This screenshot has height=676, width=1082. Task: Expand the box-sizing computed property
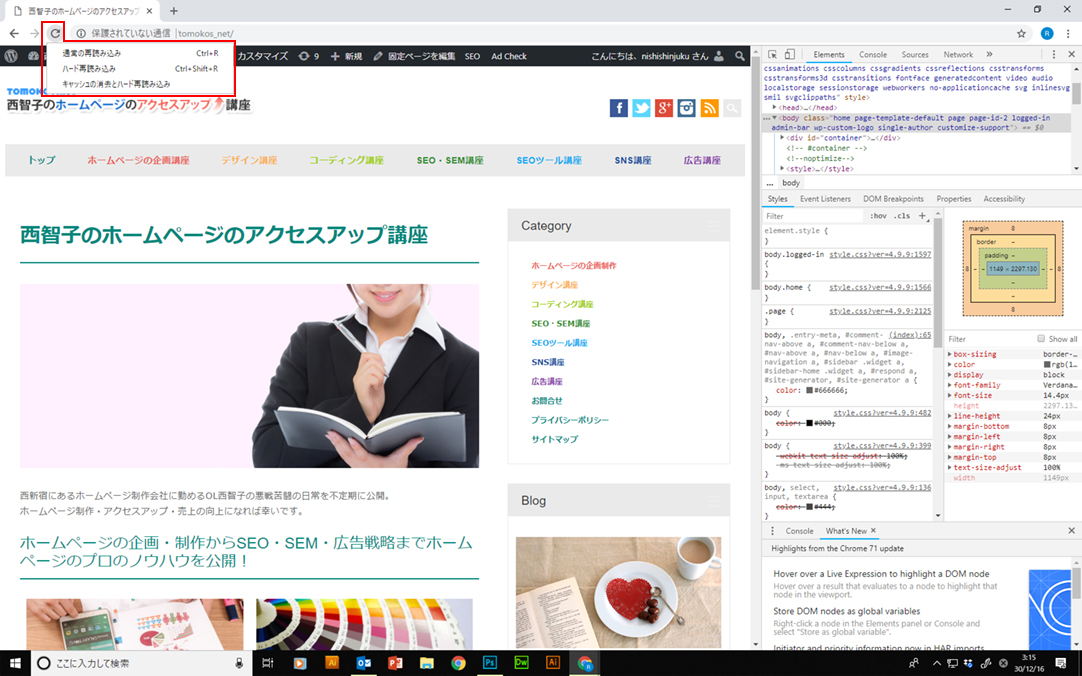pos(951,354)
